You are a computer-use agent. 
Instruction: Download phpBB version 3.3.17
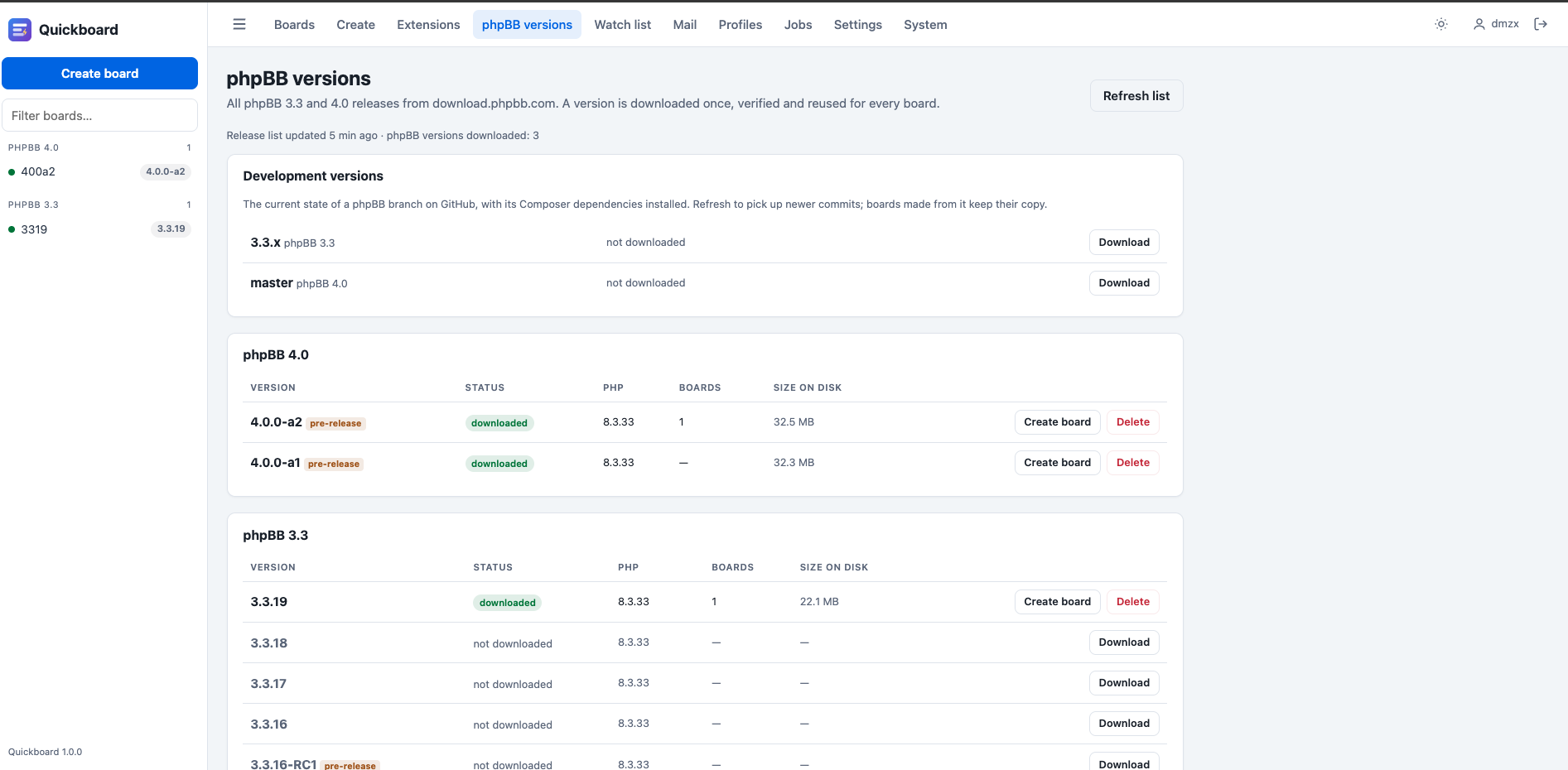click(1124, 683)
